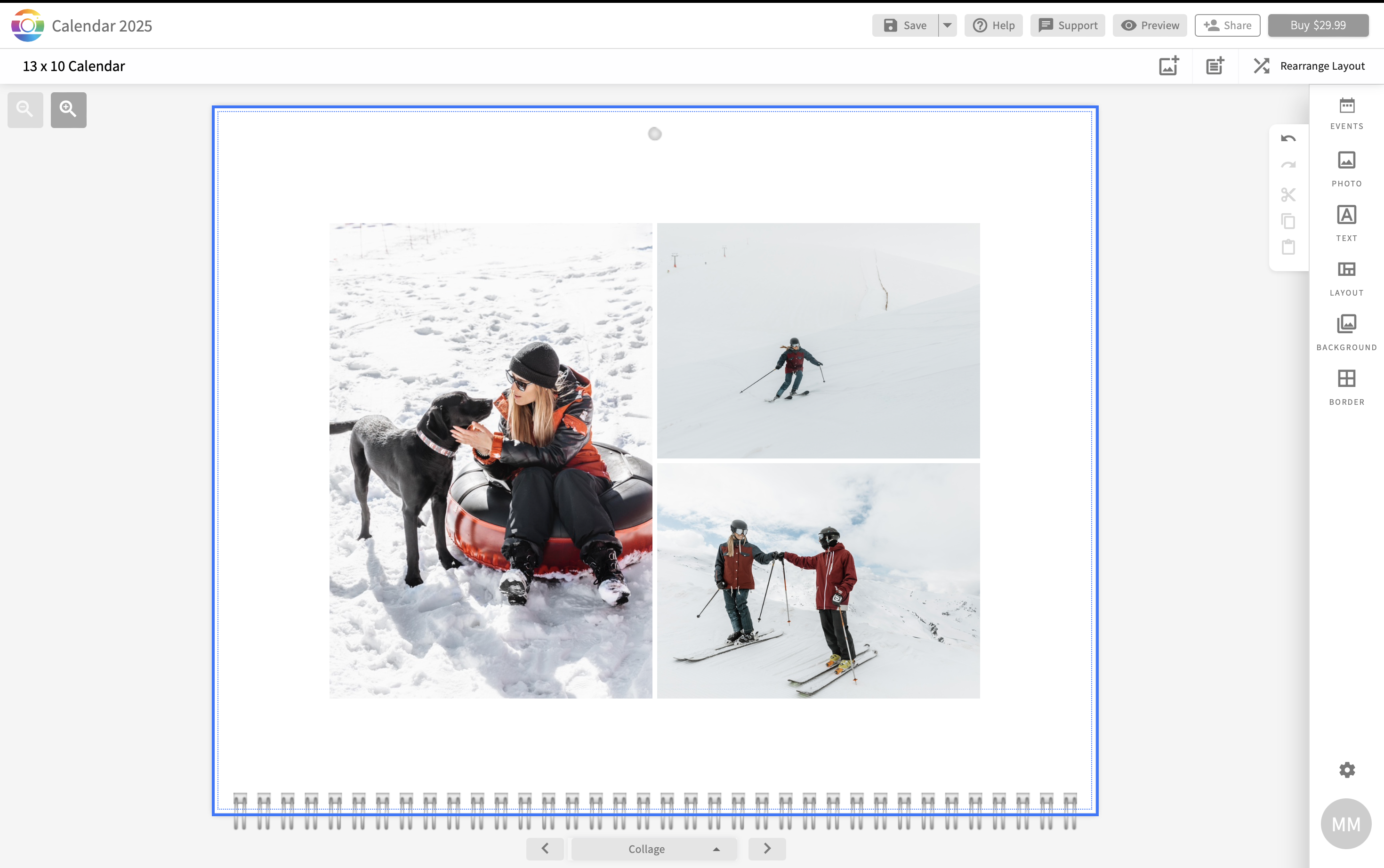The width and height of the screenshot is (1384, 868).
Task: Open Help
Action: coord(994,25)
